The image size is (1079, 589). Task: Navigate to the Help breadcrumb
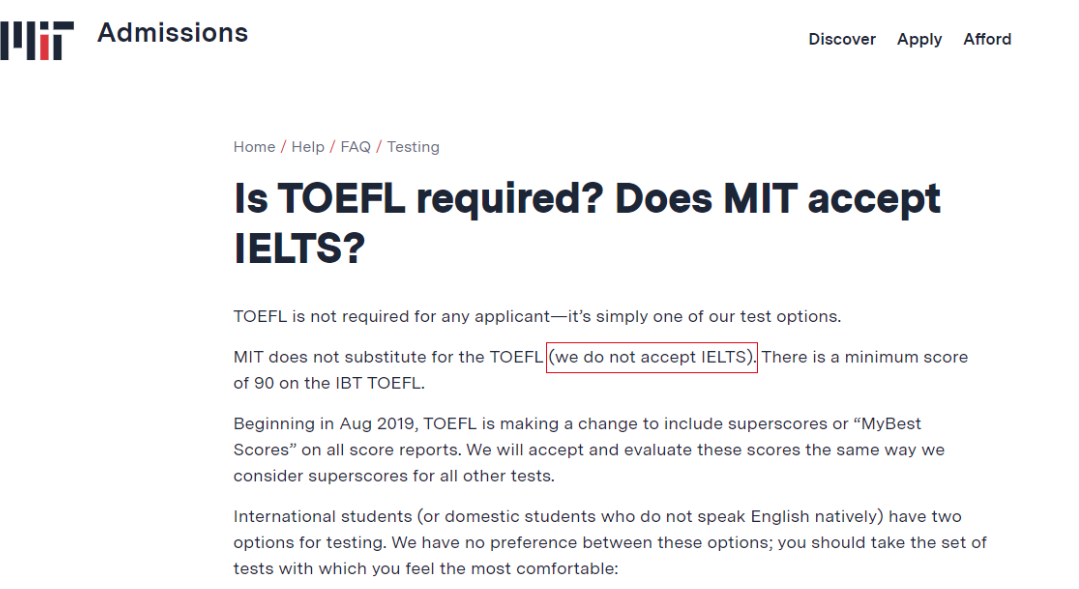pos(308,147)
